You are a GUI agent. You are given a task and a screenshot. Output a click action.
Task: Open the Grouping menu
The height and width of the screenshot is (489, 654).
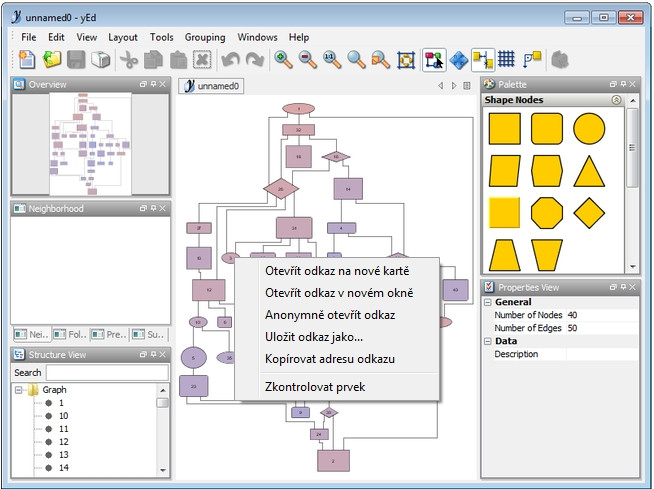pyautogui.click(x=205, y=37)
